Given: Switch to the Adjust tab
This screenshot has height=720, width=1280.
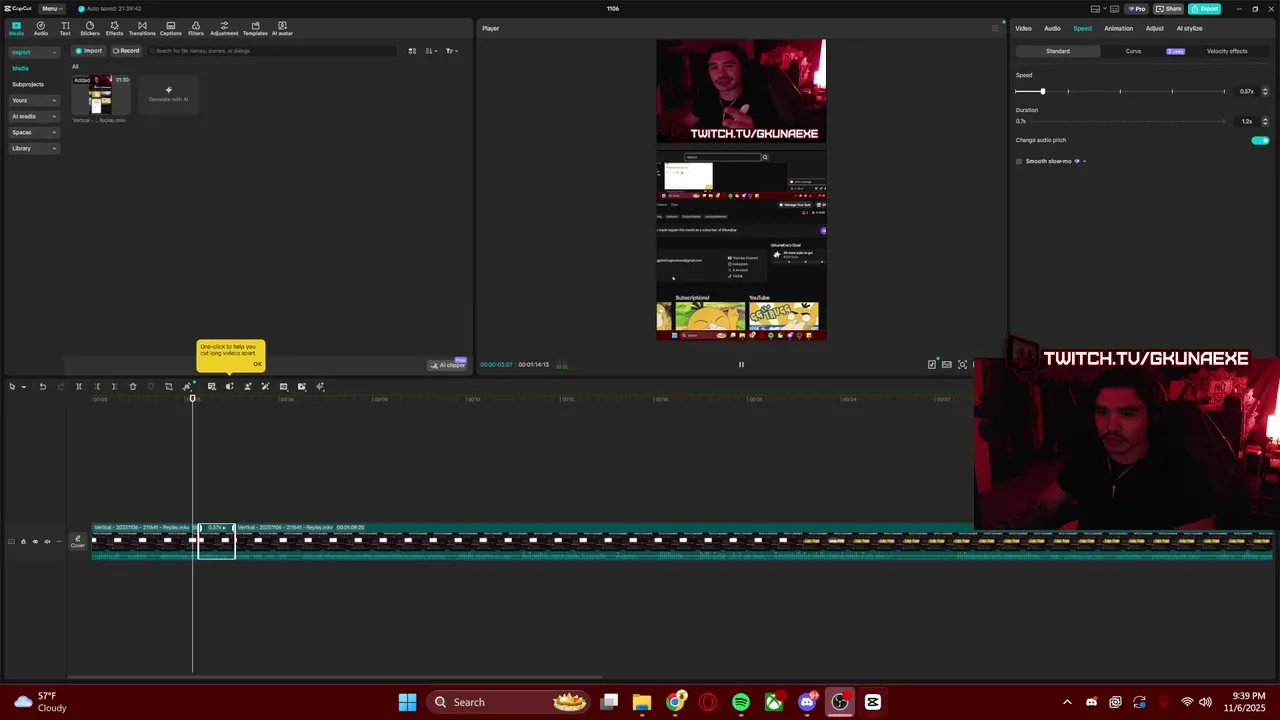Looking at the screenshot, I should pos(1154,28).
